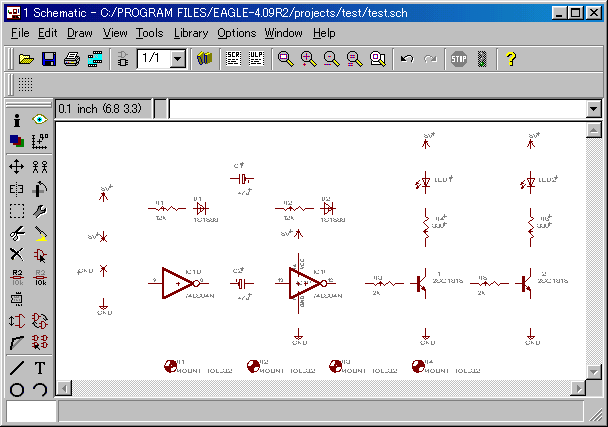608x427 pixels.
Task: Expand the sheet 1/1 dropdown arrow
Action: pos(178,59)
